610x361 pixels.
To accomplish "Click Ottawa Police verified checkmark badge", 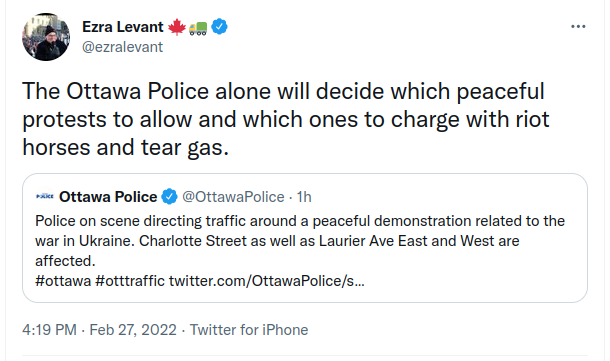I will pos(169,197).
